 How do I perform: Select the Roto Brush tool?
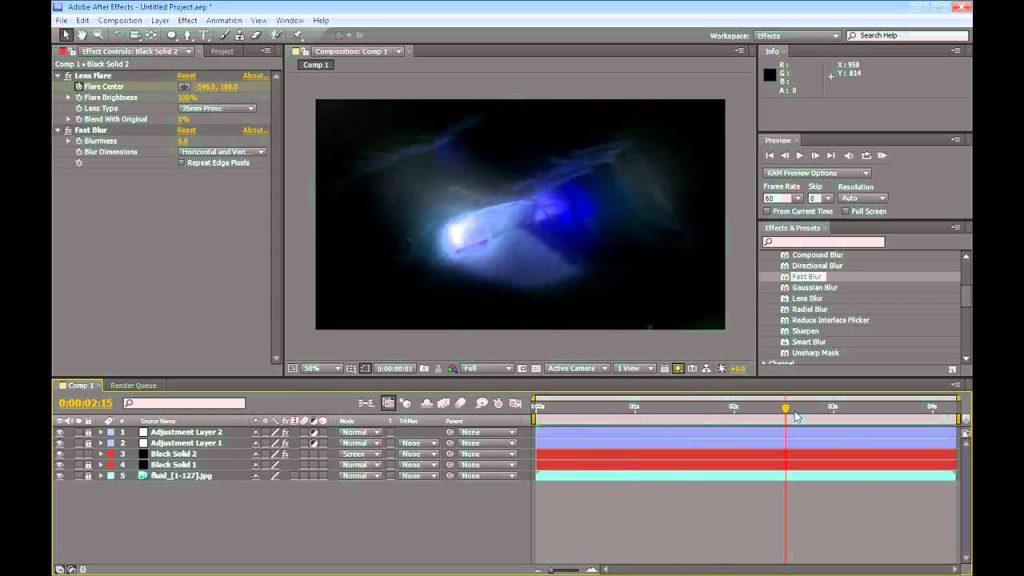[277, 35]
